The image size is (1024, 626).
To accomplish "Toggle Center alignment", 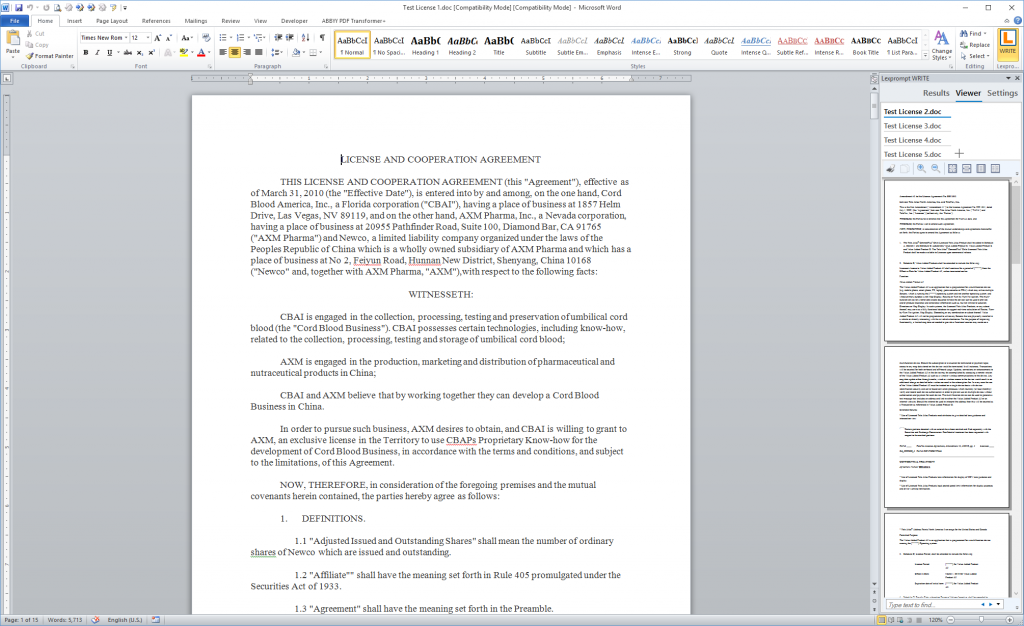I will coord(234,52).
